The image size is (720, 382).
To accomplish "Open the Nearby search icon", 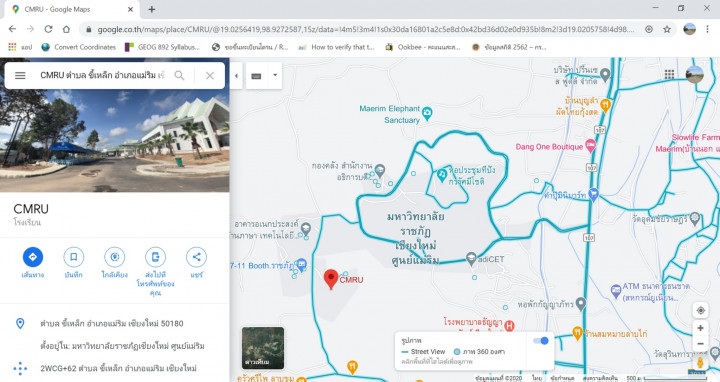I will 114,257.
